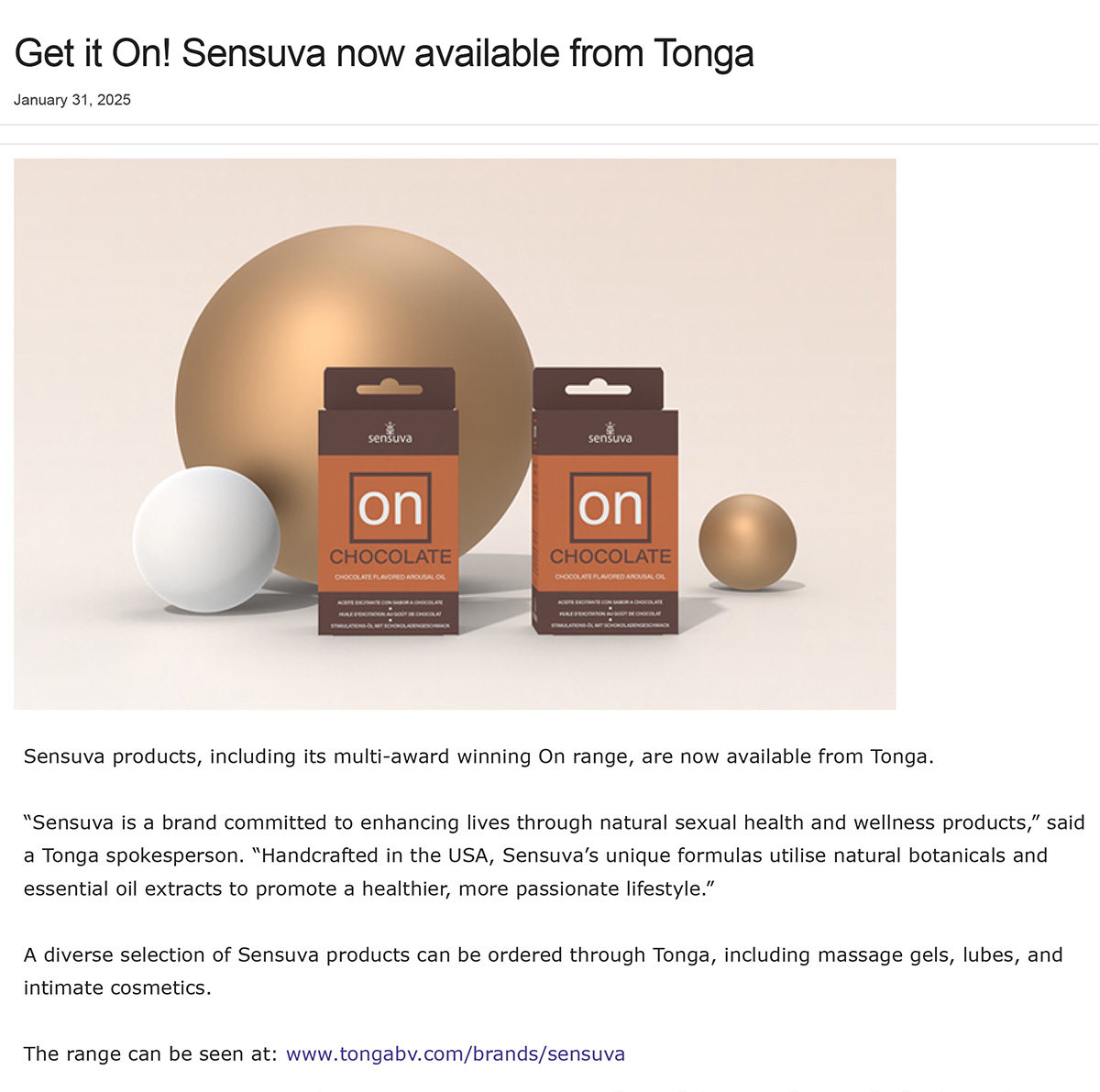Click the hang-tab slot on the right box
This screenshot has height=1092, width=1100.
(598, 390)
